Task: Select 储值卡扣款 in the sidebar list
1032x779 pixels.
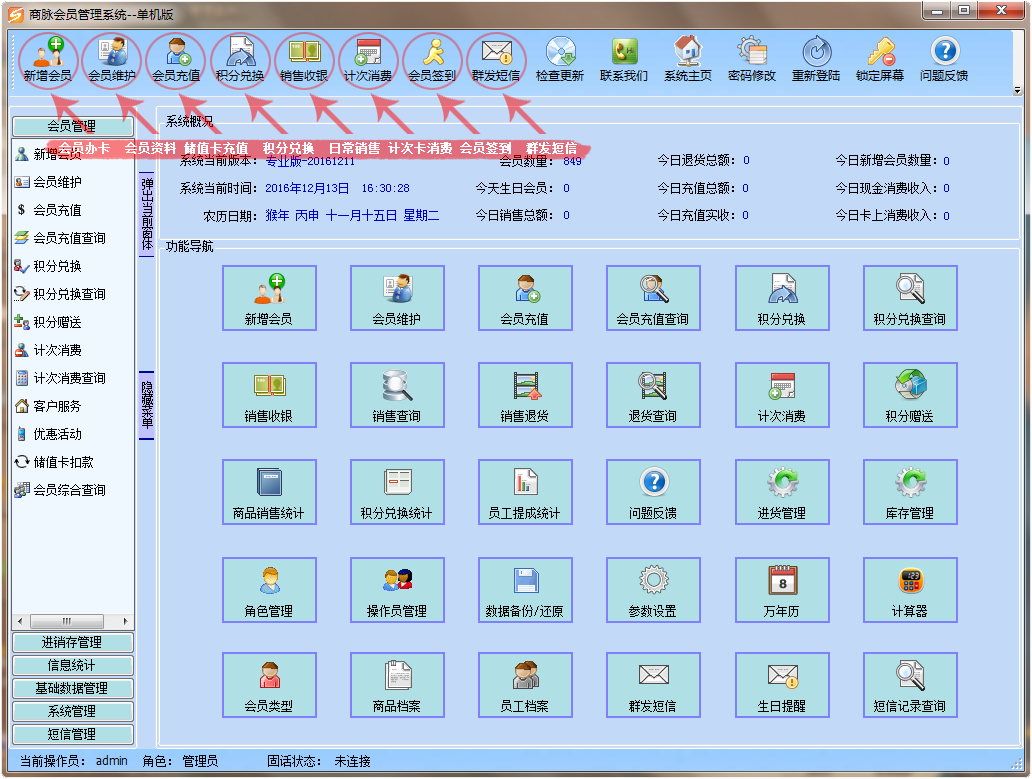Action: 55,463
